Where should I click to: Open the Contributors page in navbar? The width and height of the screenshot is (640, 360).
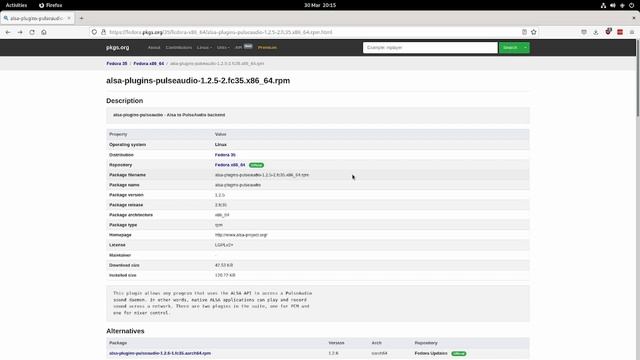(179, 47)
